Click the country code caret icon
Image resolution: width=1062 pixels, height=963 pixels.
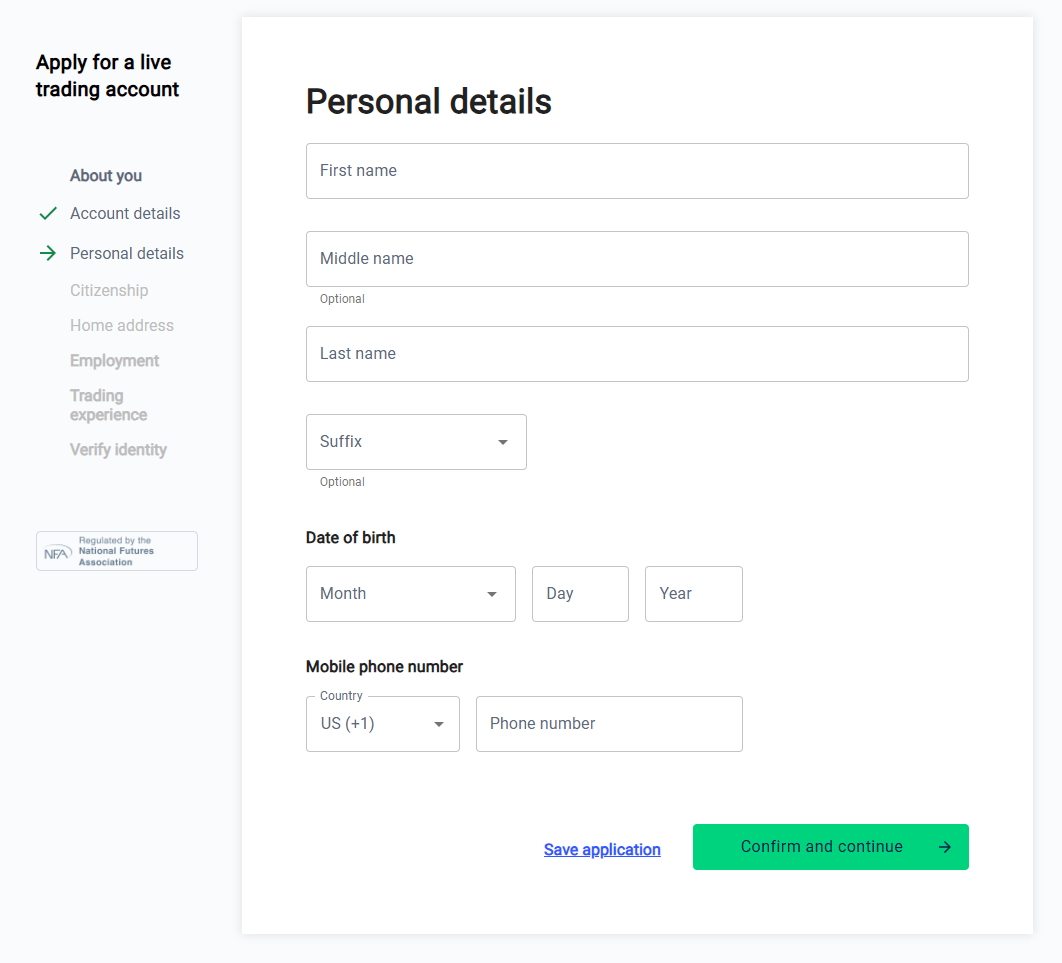tap(439, 725)
